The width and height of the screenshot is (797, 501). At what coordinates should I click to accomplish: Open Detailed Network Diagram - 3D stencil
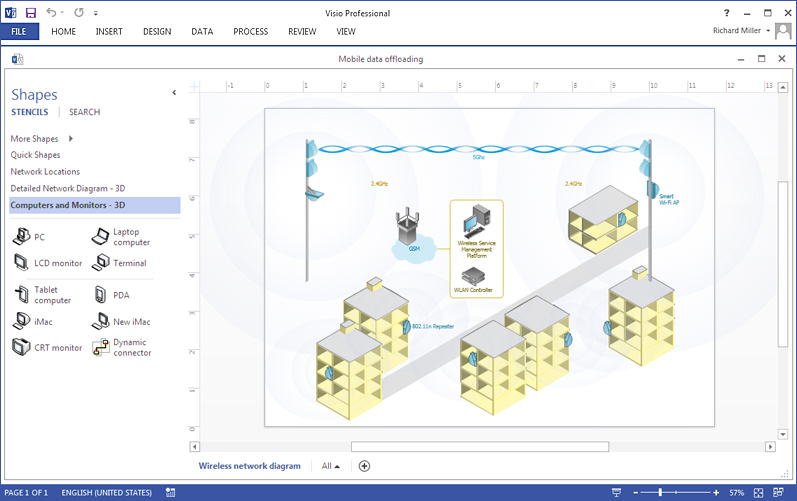pos(68,189)
